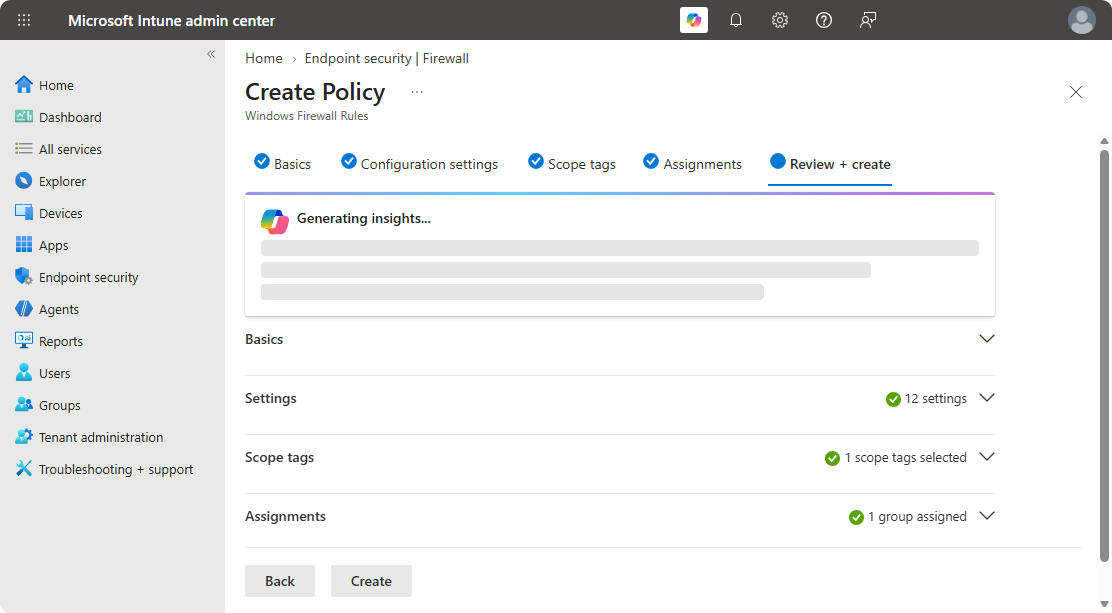Open Copilot from the top bar
This screenshot has width=1112, height=613.
click(x=694, y=20)
